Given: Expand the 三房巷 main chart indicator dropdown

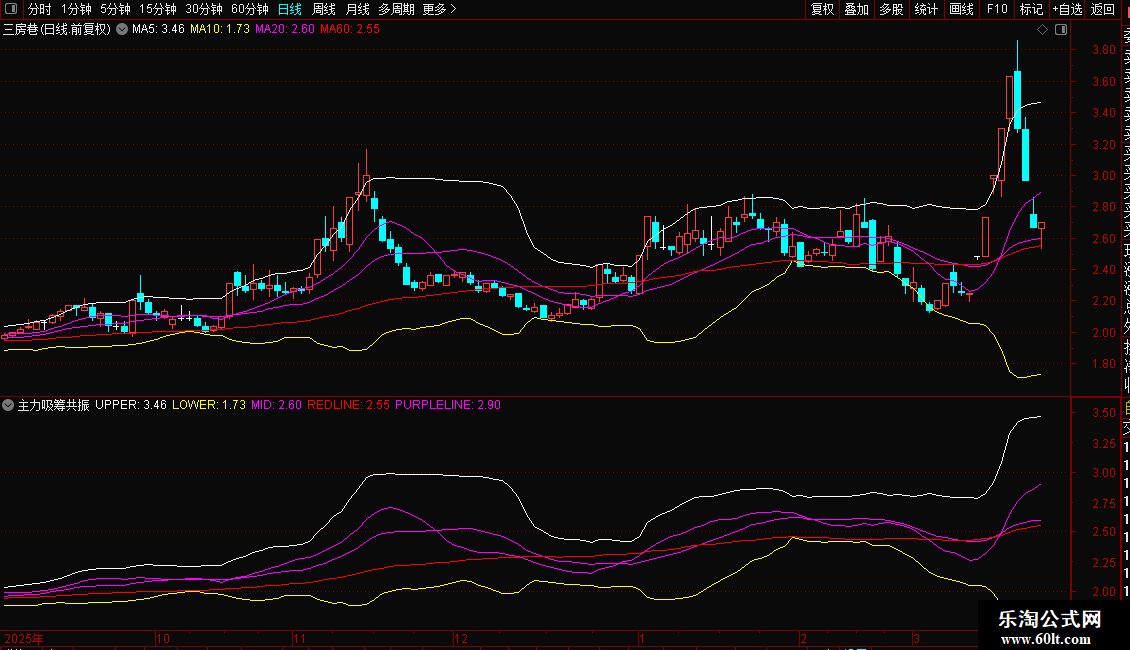Looking at the screenshot, I should click(122, 30).
